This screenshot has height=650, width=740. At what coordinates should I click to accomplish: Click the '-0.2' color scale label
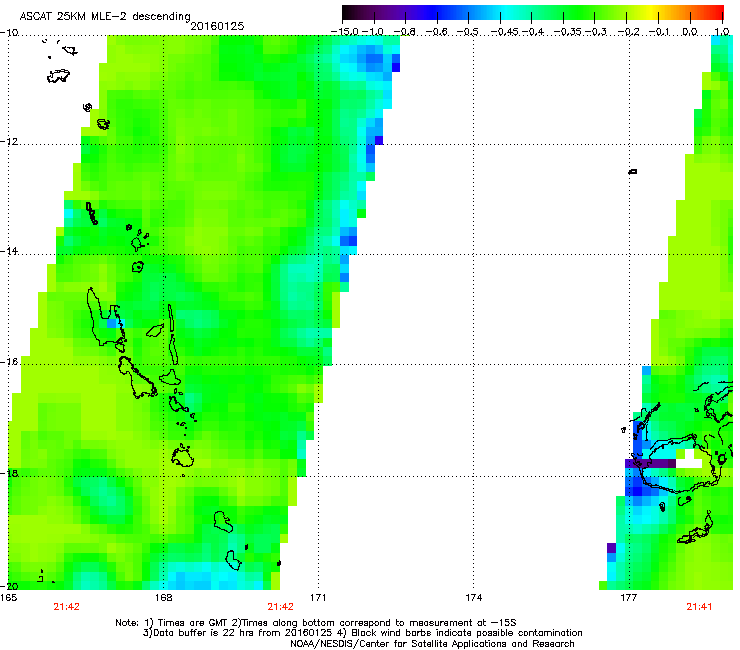pyautogui.click(x=628, y=32)
